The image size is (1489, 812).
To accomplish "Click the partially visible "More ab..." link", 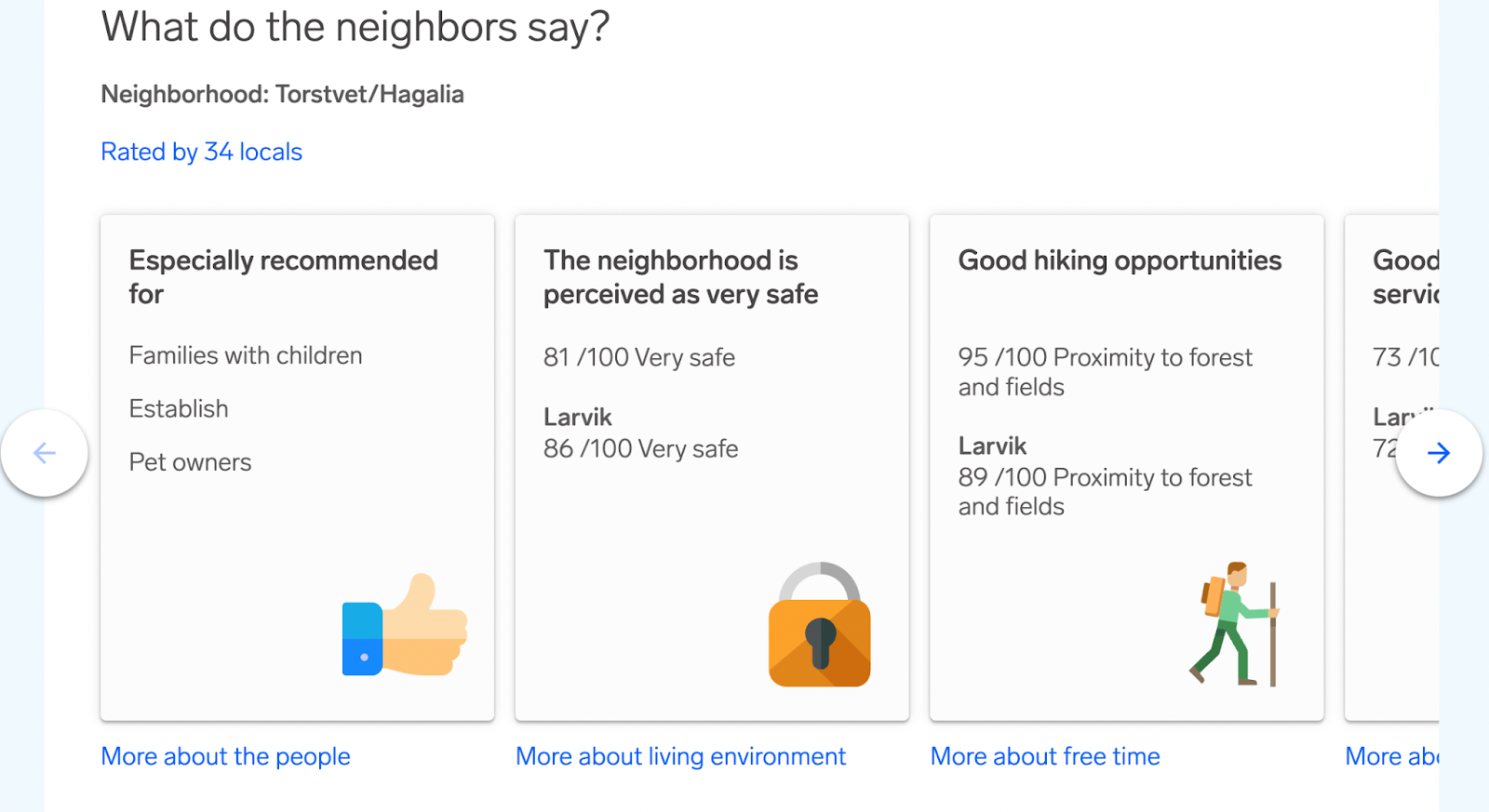I will 1390,756.
